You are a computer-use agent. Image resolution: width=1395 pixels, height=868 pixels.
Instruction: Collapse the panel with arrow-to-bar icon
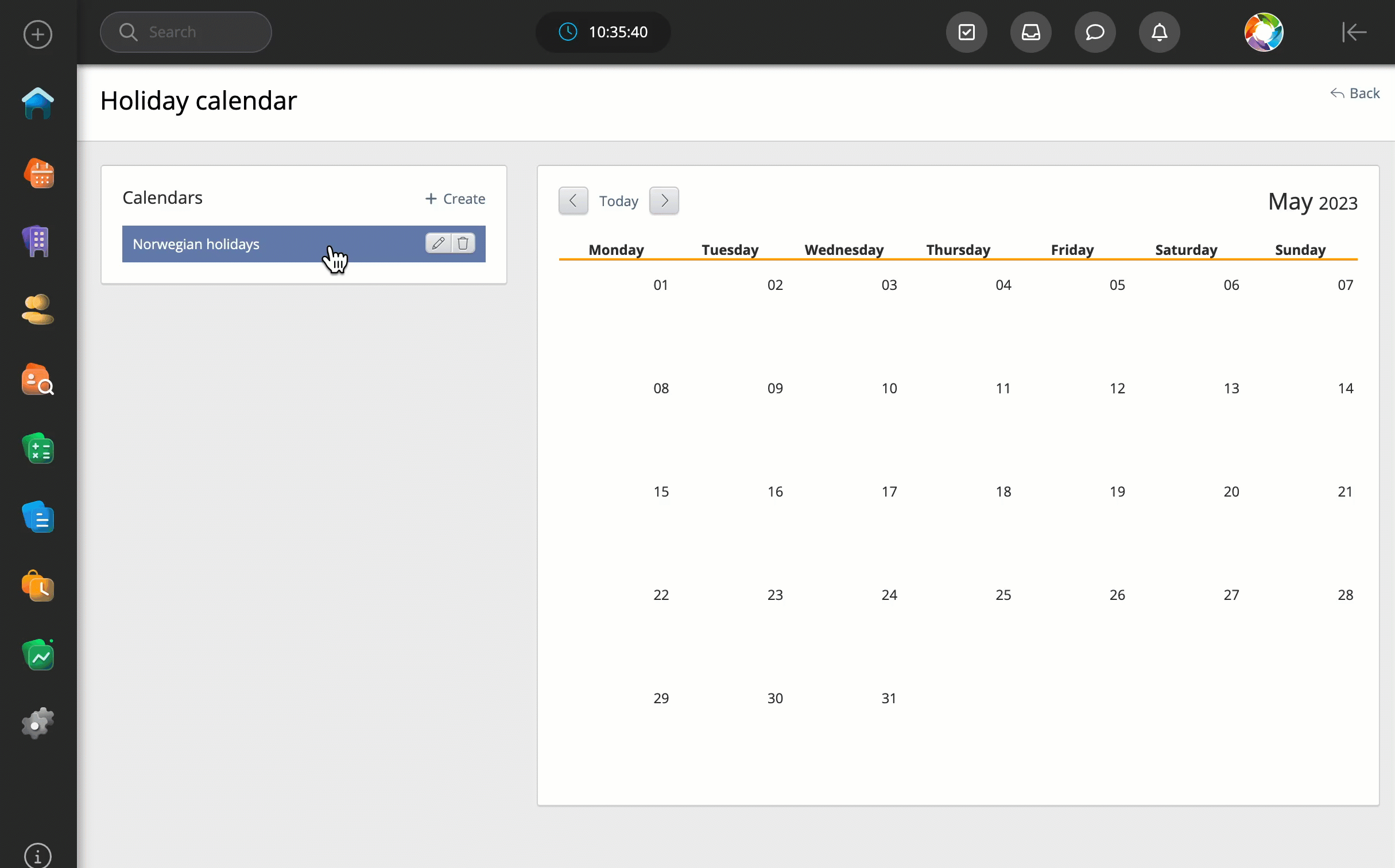[1354, 32]
